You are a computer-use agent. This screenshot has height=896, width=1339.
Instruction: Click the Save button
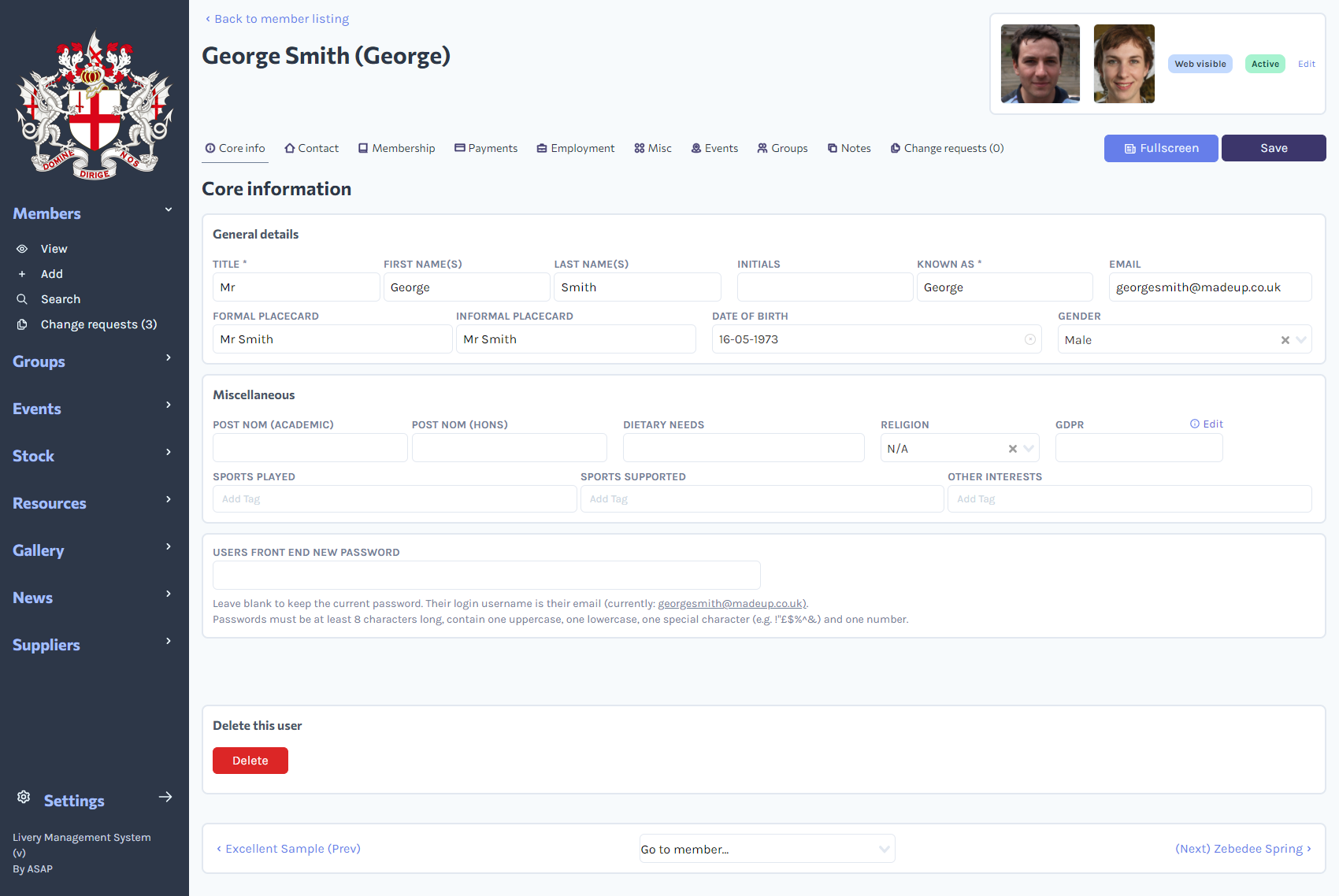tap(1273, 148)
